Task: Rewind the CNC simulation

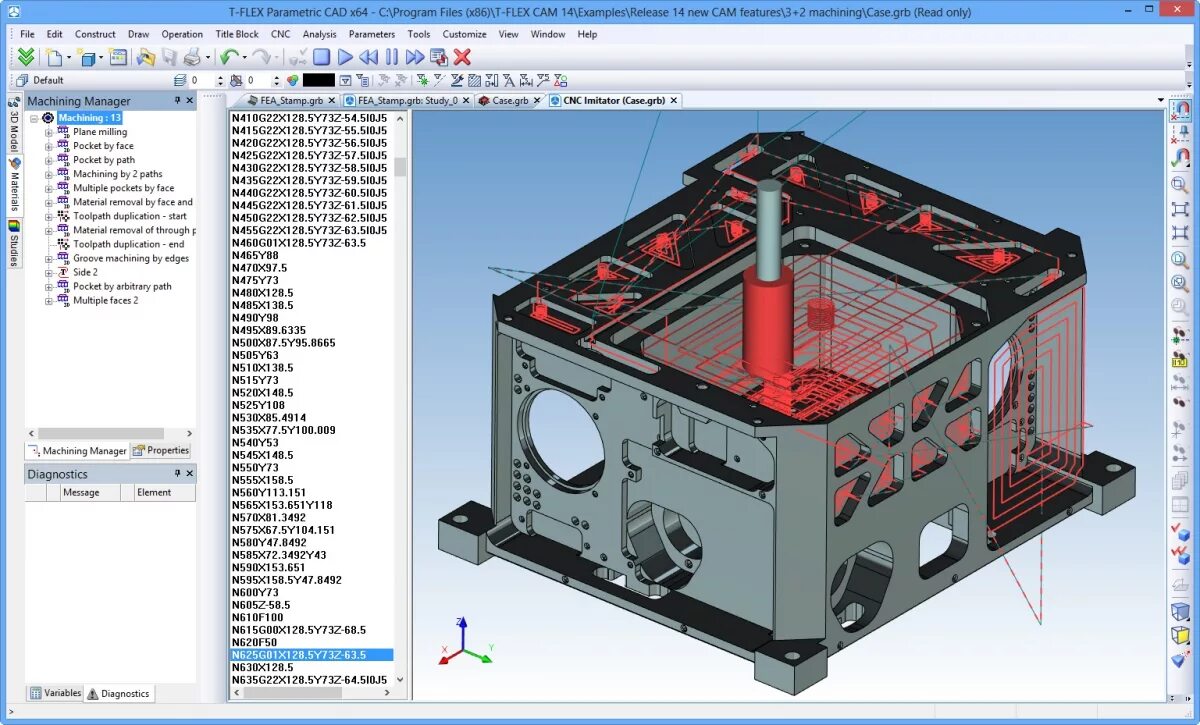Action: 369,57
